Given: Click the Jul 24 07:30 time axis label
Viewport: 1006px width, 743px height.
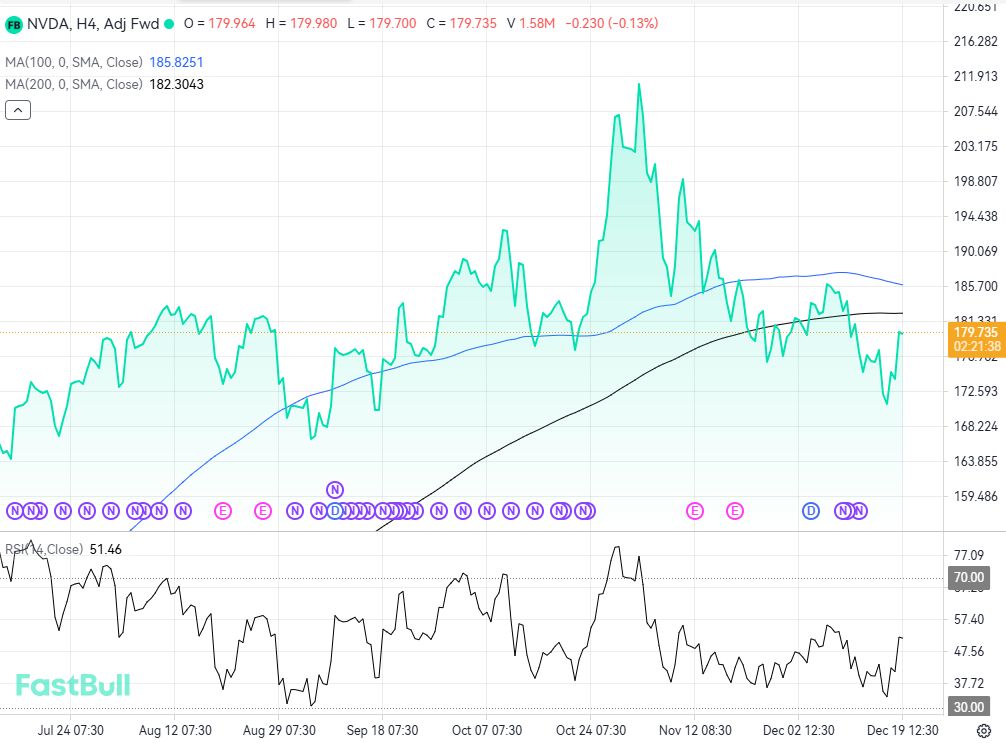Looking at the screenshot, I should click(x=70, y=731).
